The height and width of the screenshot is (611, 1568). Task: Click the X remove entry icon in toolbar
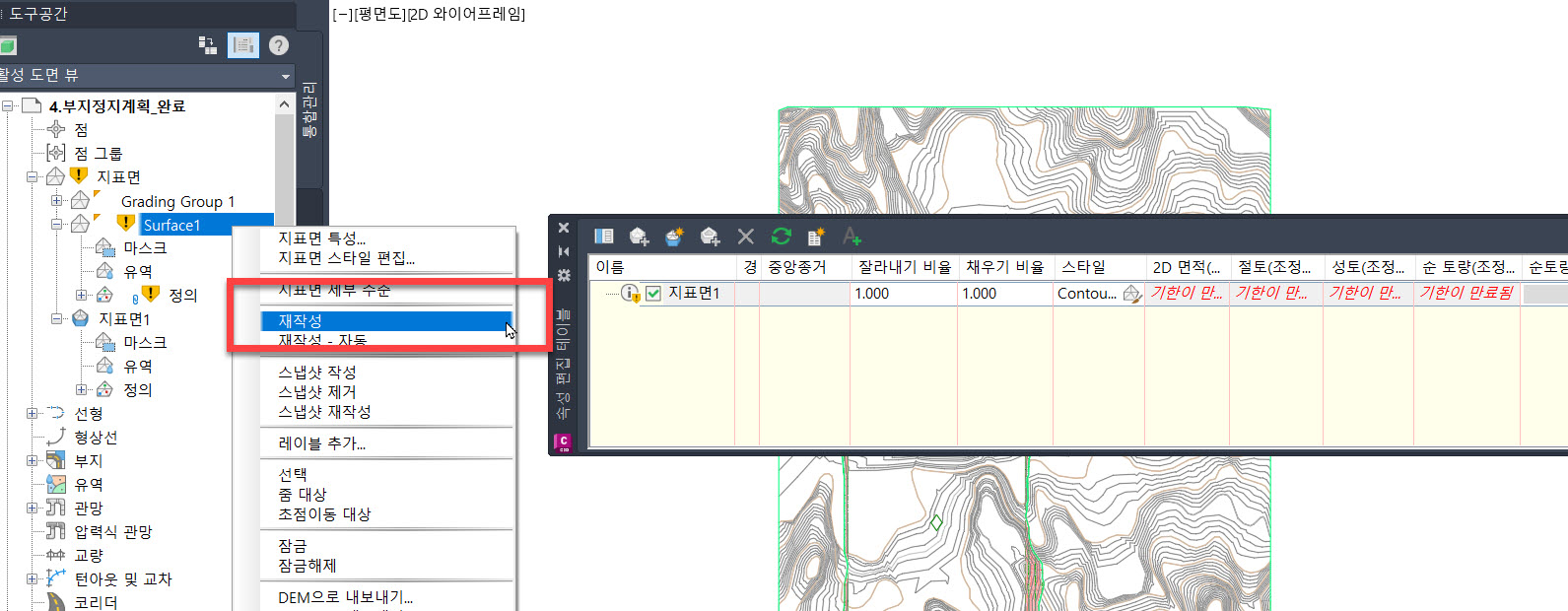pos(746,237)
